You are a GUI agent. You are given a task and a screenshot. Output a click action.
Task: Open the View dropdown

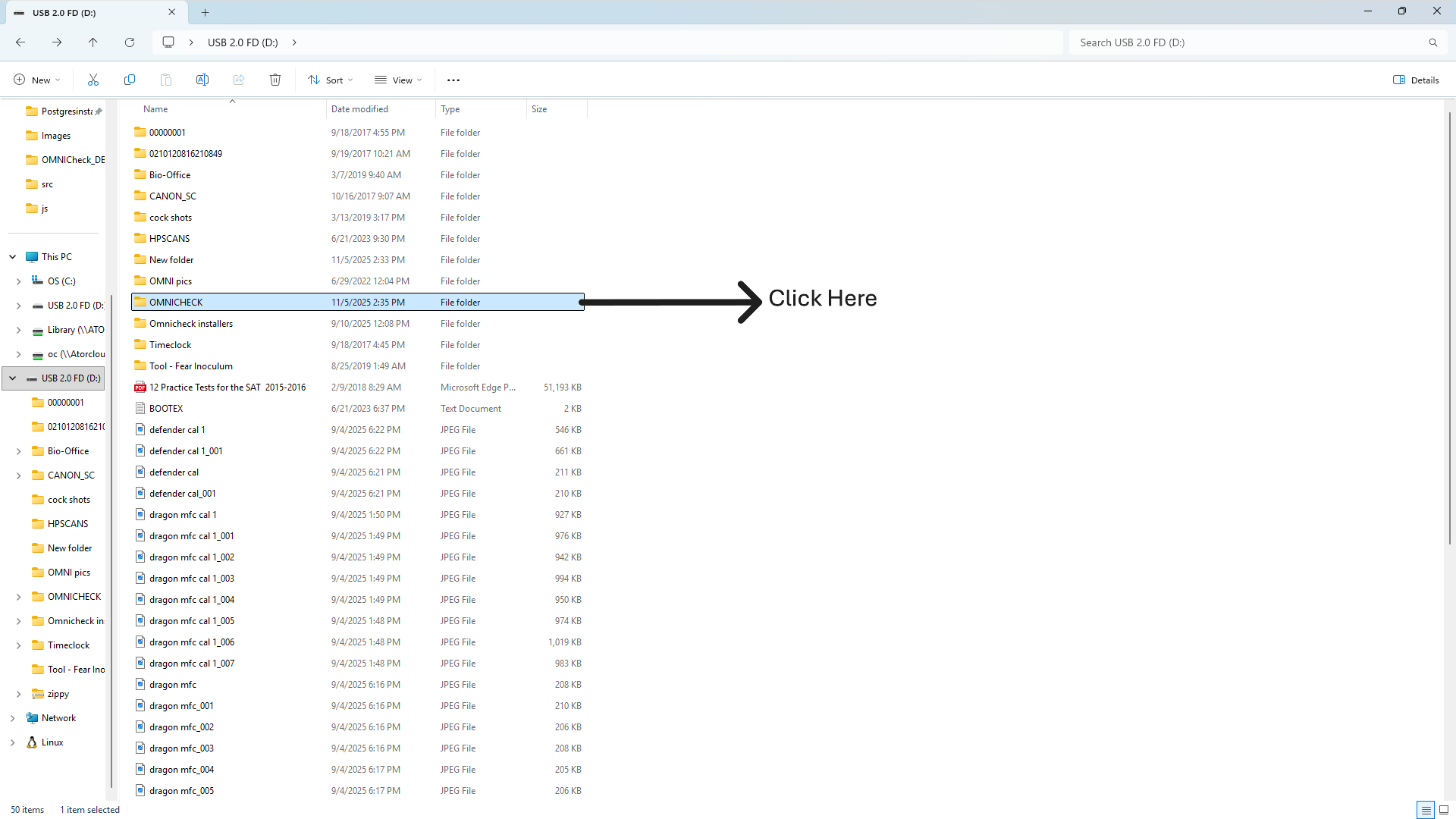(399, 80)
